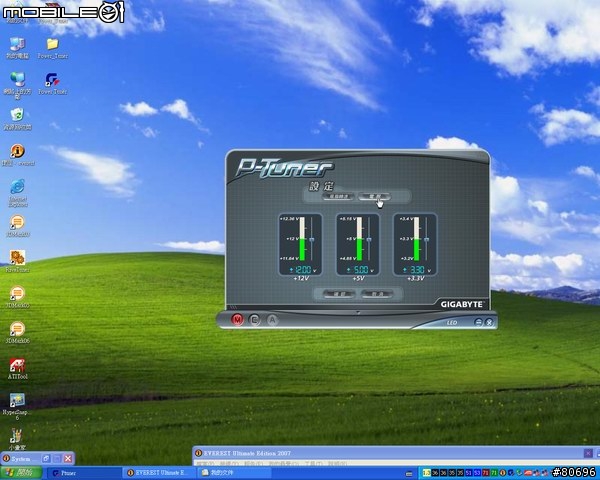
Task: Close P-Tuner with the round X button
Action: coord(489,322)
